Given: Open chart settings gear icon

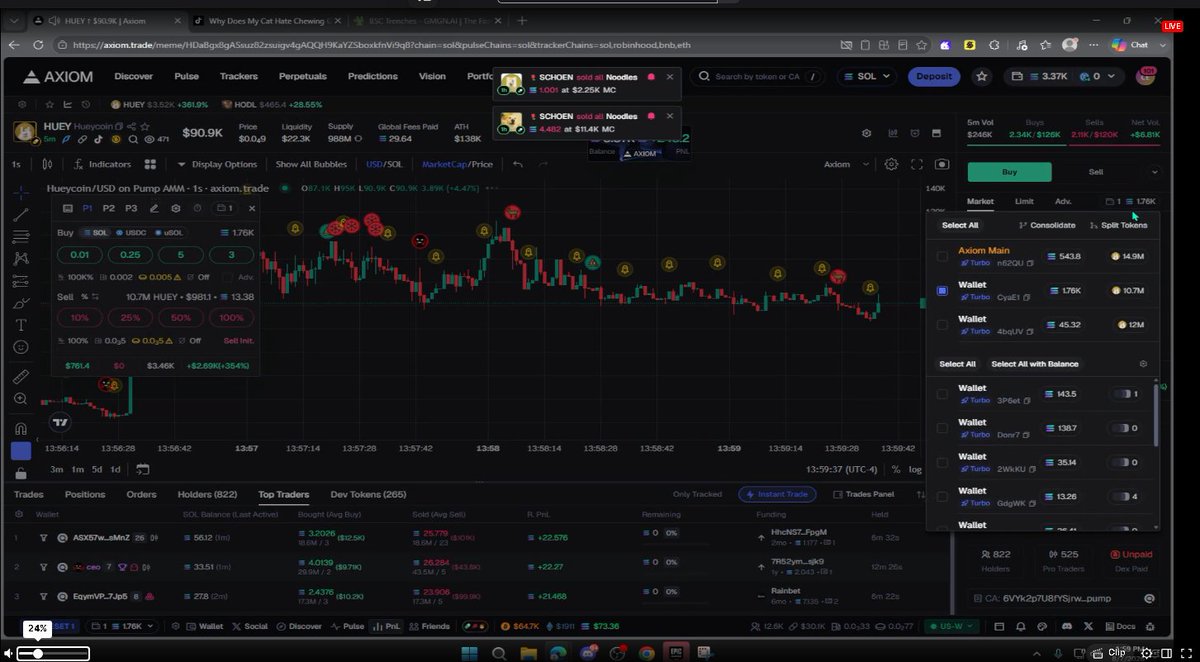Looking at the screenshot, I should tap(891, 164).
